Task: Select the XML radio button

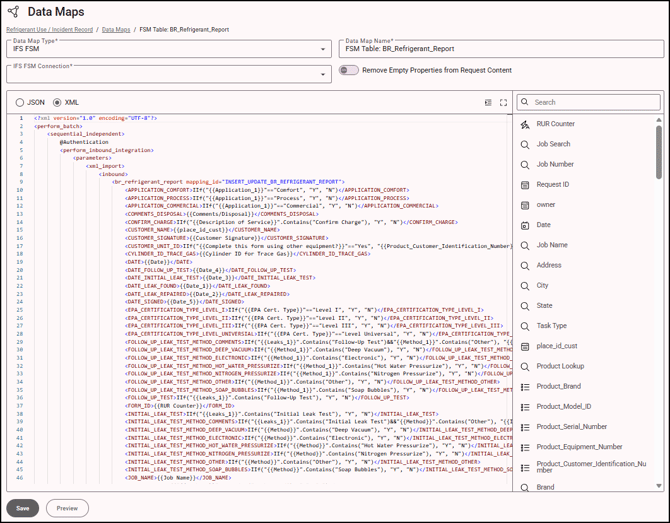Action: click(x=57, y=103)
